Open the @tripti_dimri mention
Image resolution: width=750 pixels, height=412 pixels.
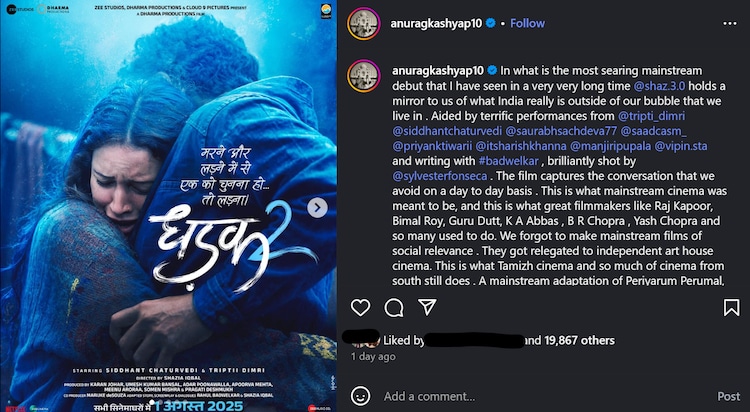click(651, 116)
